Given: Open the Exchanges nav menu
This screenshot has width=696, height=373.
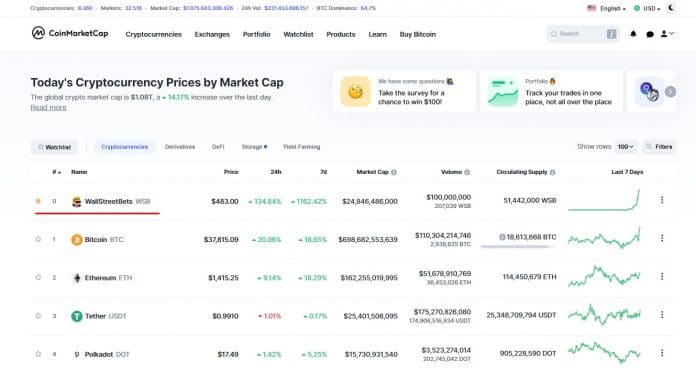Looking at the screenshot, I should pyautogui.click(x=212, y=34).
